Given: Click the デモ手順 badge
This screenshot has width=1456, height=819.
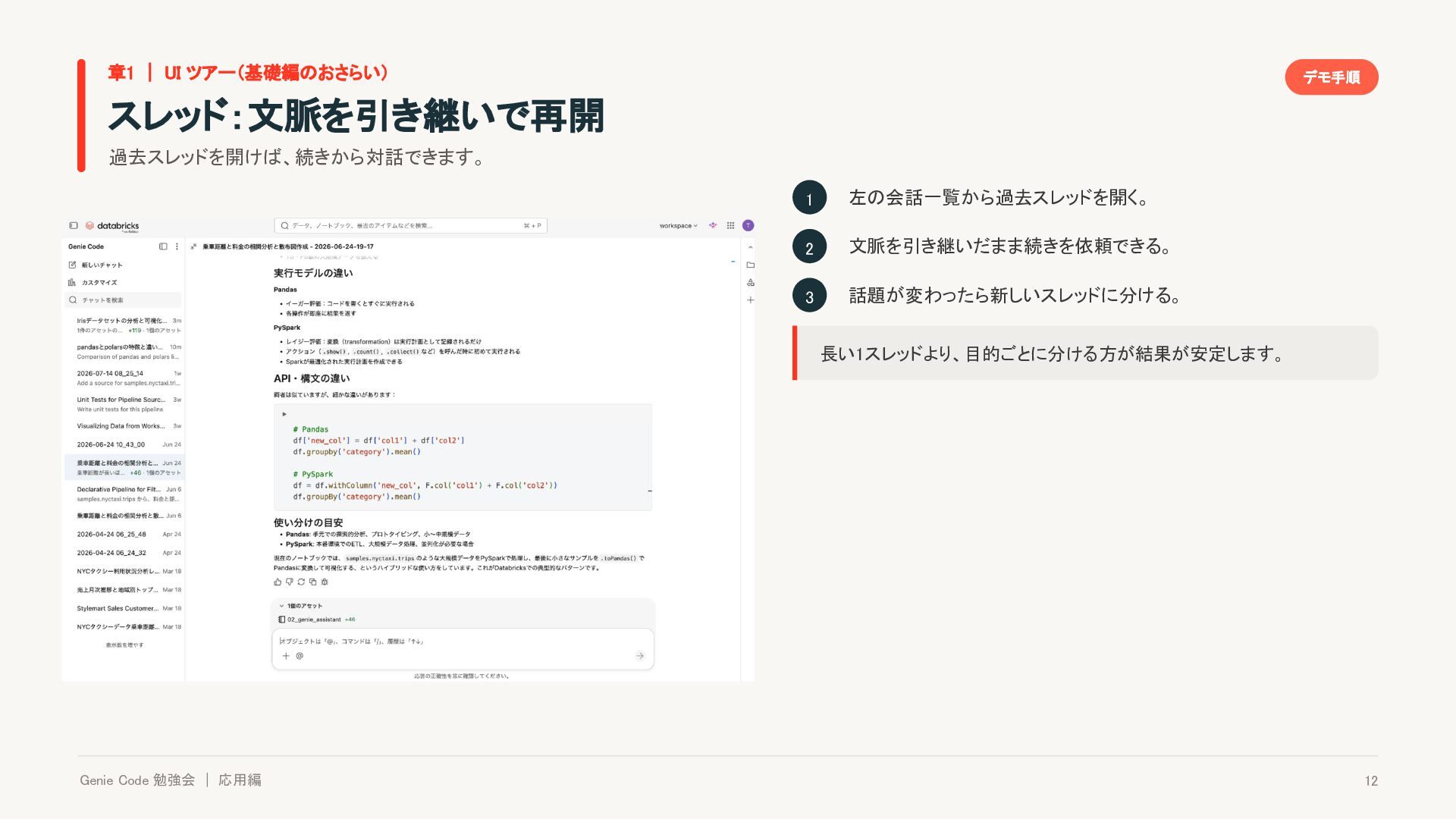Looking at the screenshot, I should tap(1331, 77).
